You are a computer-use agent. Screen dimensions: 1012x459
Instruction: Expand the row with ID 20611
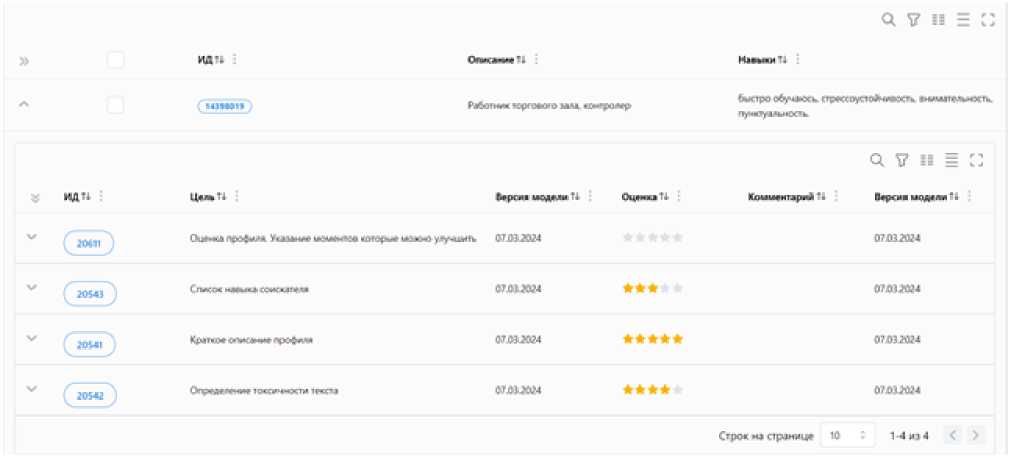point(31,238)
